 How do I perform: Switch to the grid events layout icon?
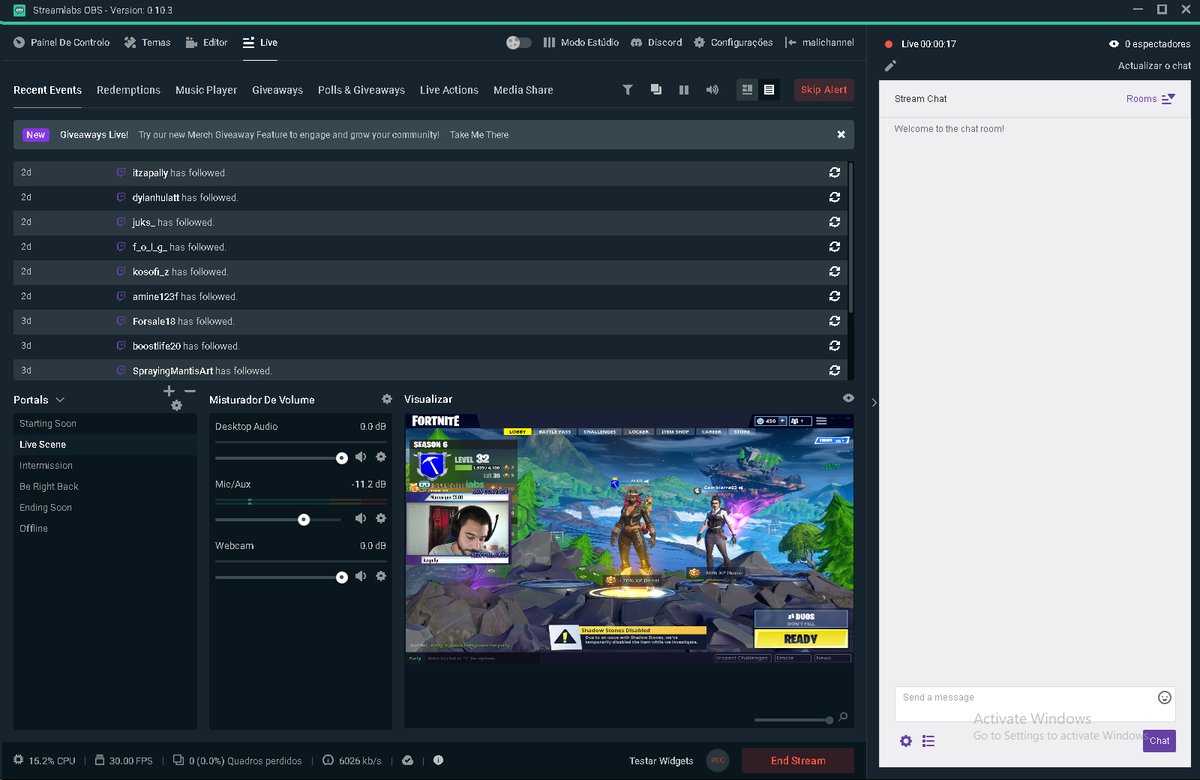(747, 90)
